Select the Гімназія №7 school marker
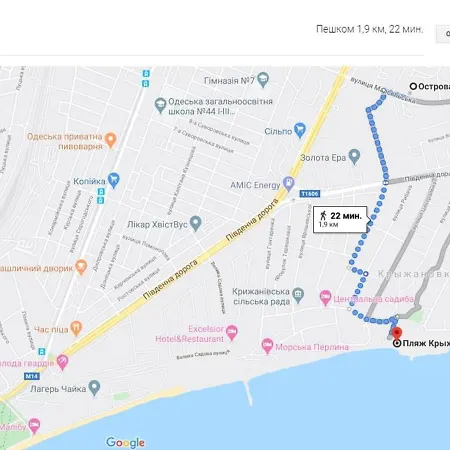 pyautogui.click(x=263, y=80)
